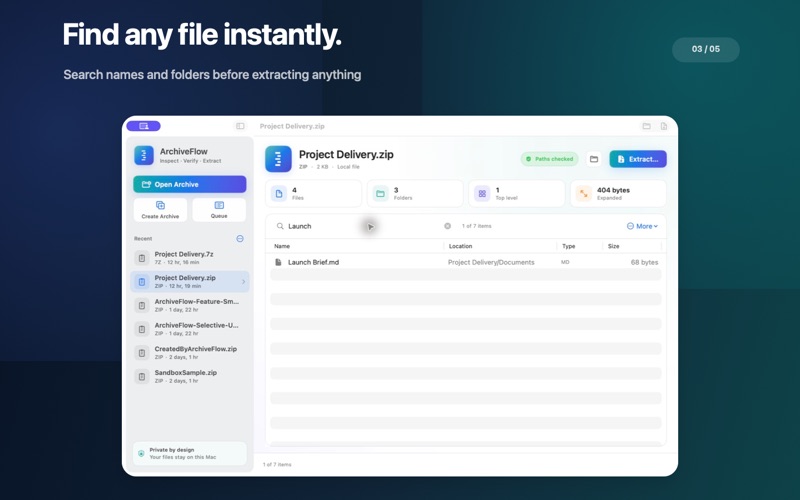Click the 4 Files stat card
This screenshot has width=800, height=500.
pyautogui.click(x=313, y=193)
